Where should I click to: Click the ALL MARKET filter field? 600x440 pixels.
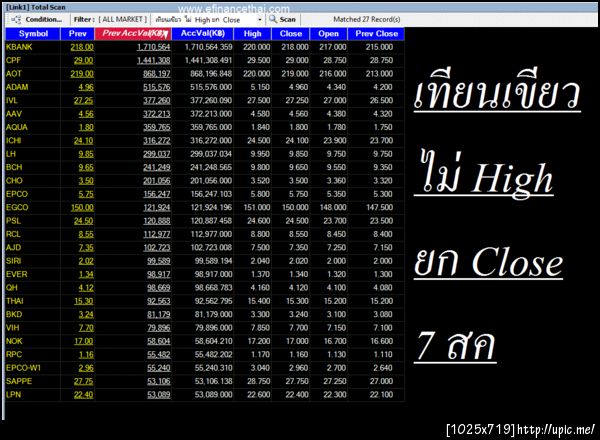pos(123,20)
